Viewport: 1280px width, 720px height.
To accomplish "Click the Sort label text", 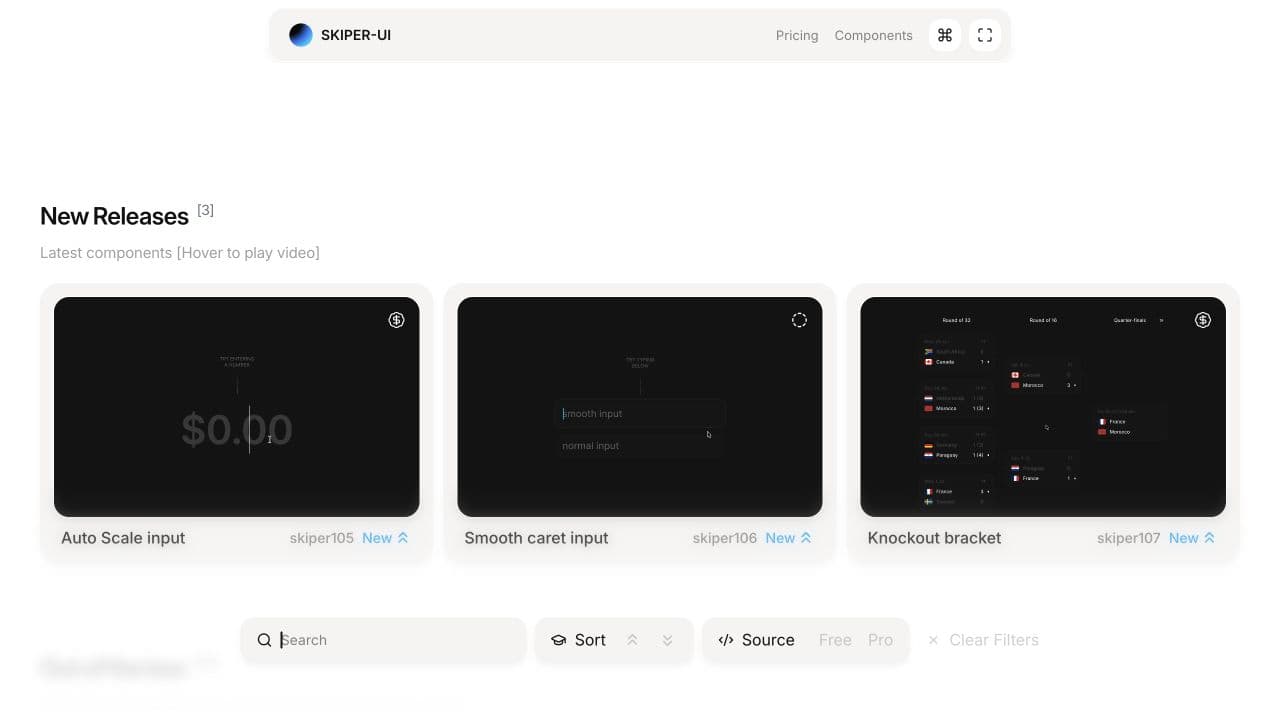I will [x=590, y=640].
